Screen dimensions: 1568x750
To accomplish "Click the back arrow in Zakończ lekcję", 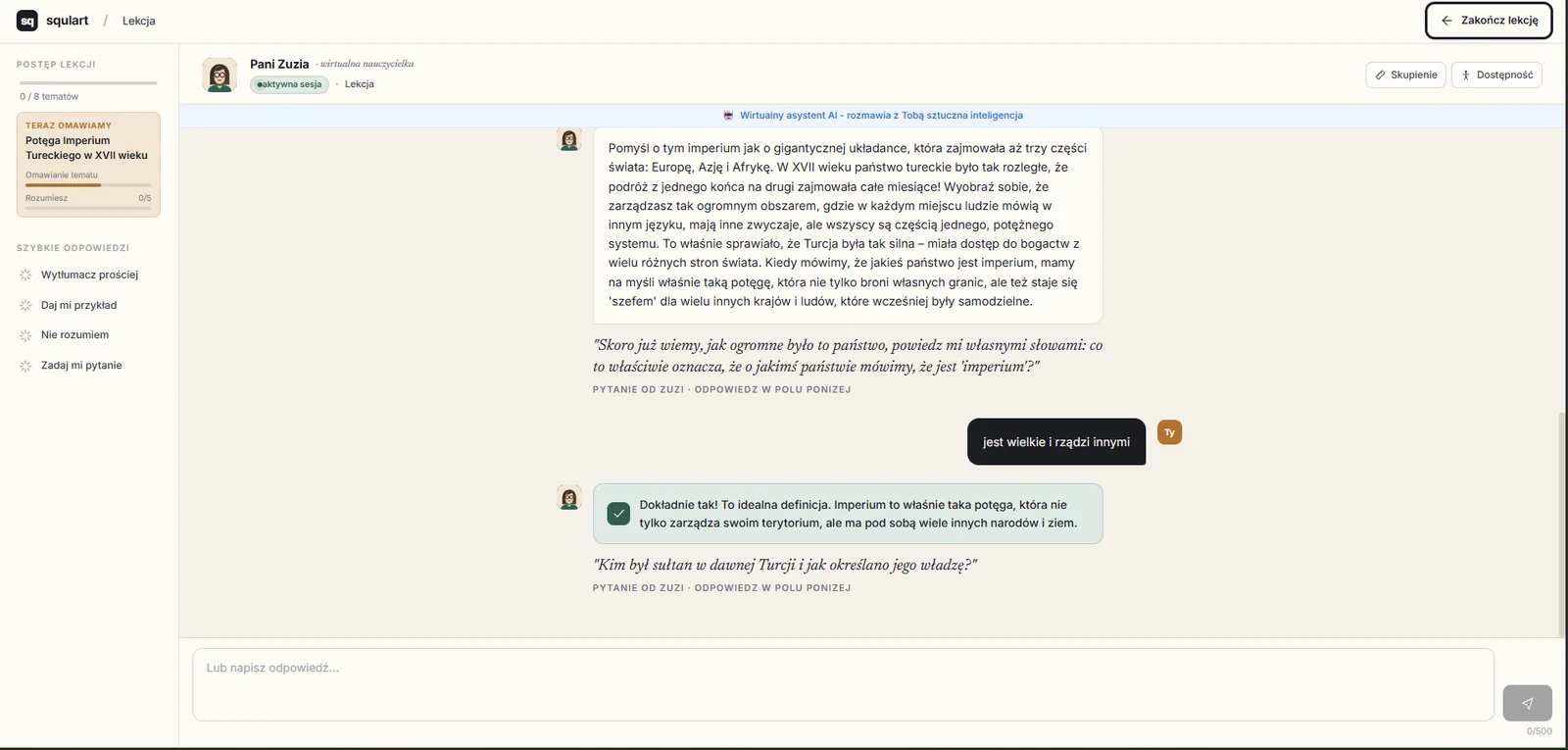I will (1446, 21).
